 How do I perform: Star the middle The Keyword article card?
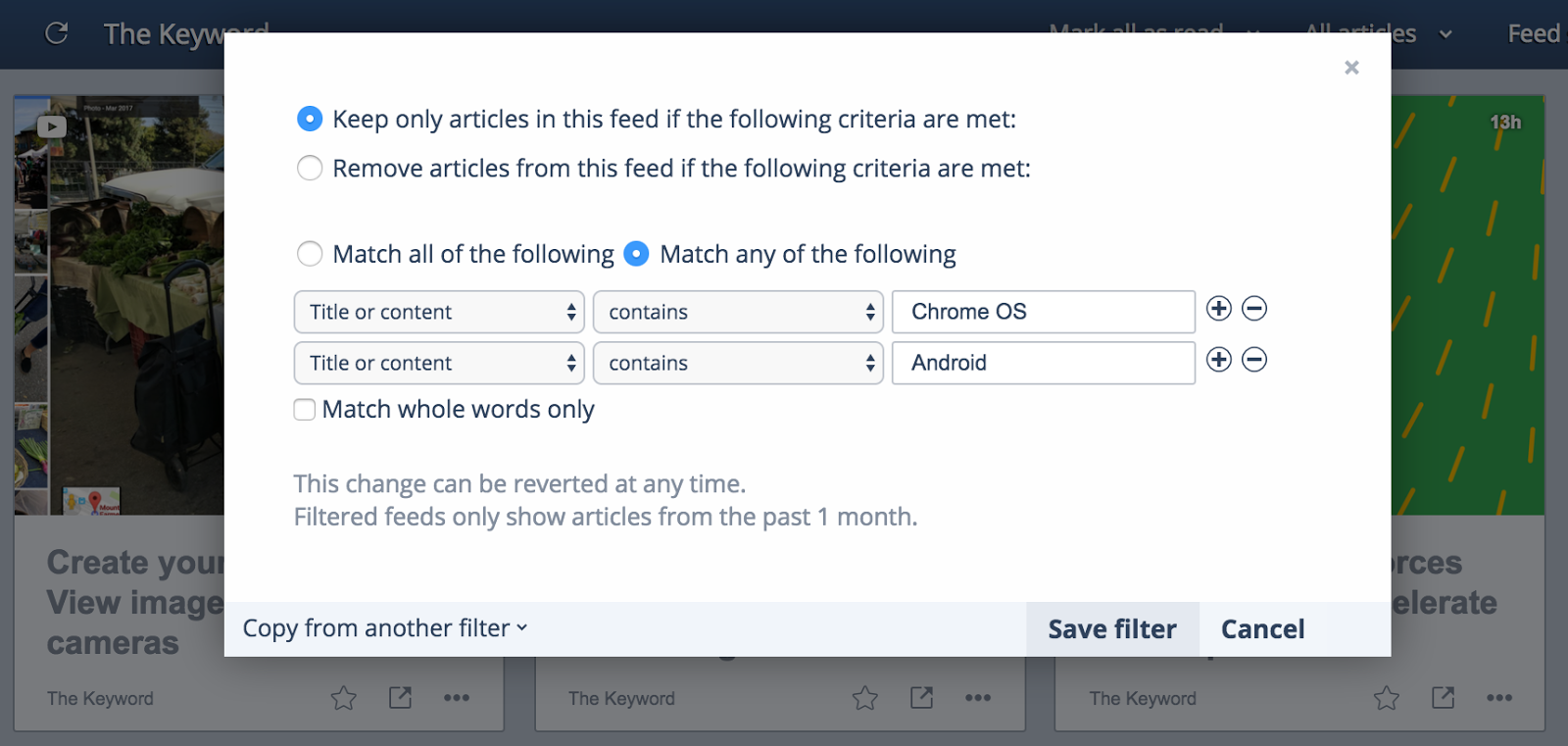tap(864, 698)
